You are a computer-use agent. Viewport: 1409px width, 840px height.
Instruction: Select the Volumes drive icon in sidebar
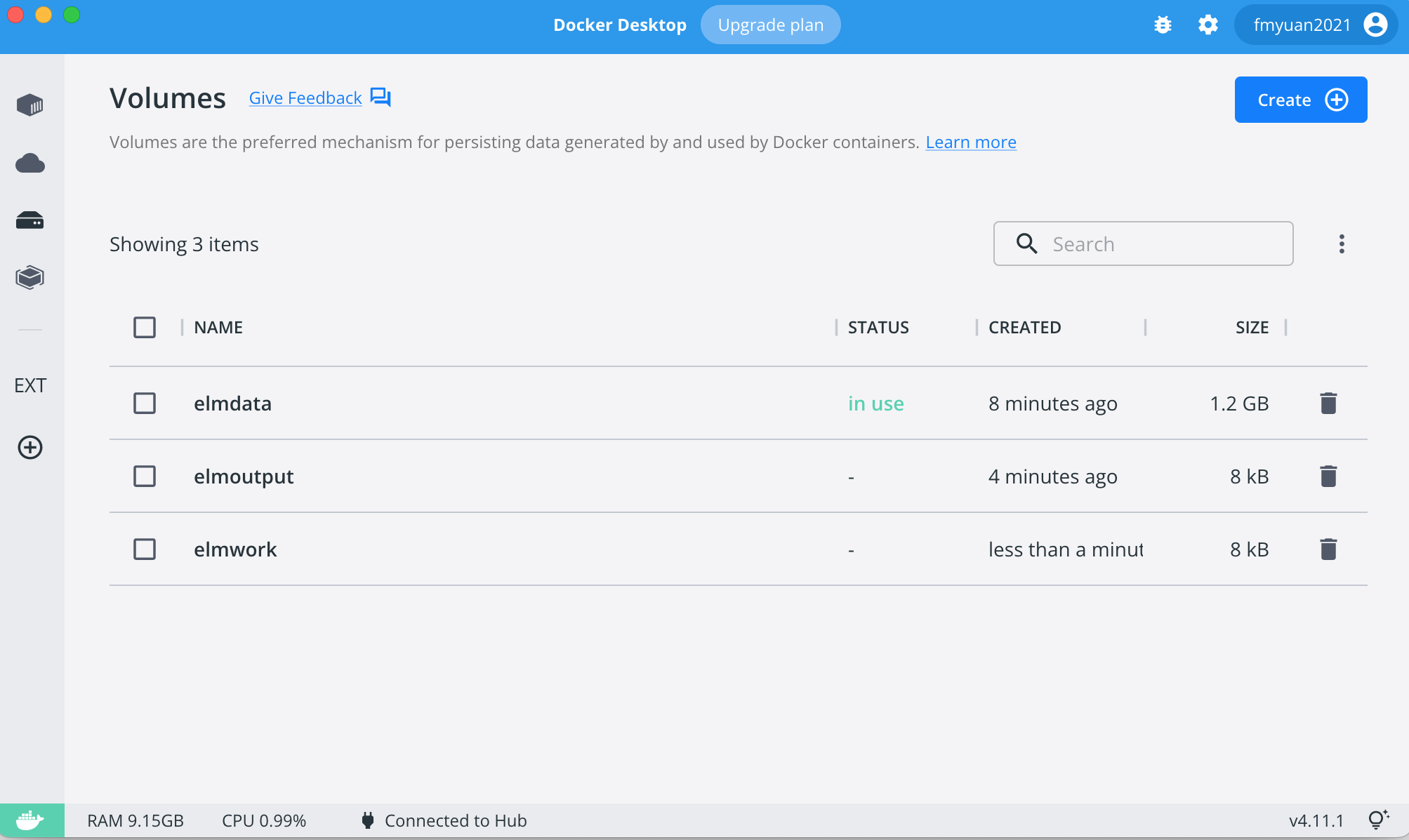tap(30, 220)
